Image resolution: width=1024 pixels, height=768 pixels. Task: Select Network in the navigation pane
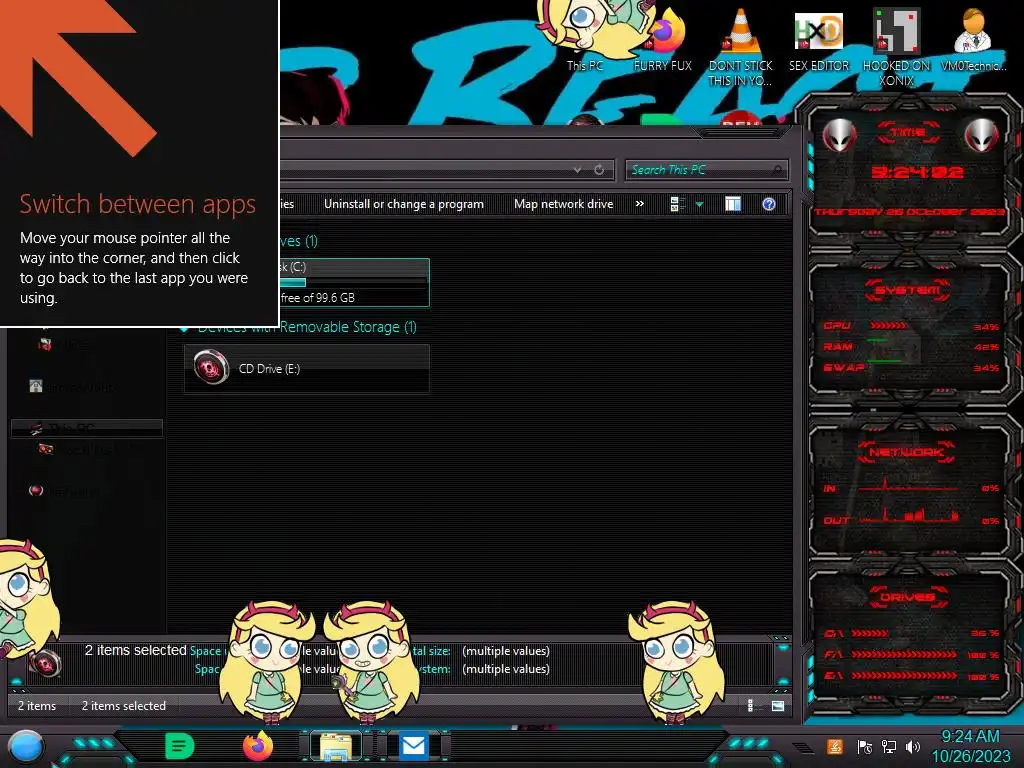(63, 490)
